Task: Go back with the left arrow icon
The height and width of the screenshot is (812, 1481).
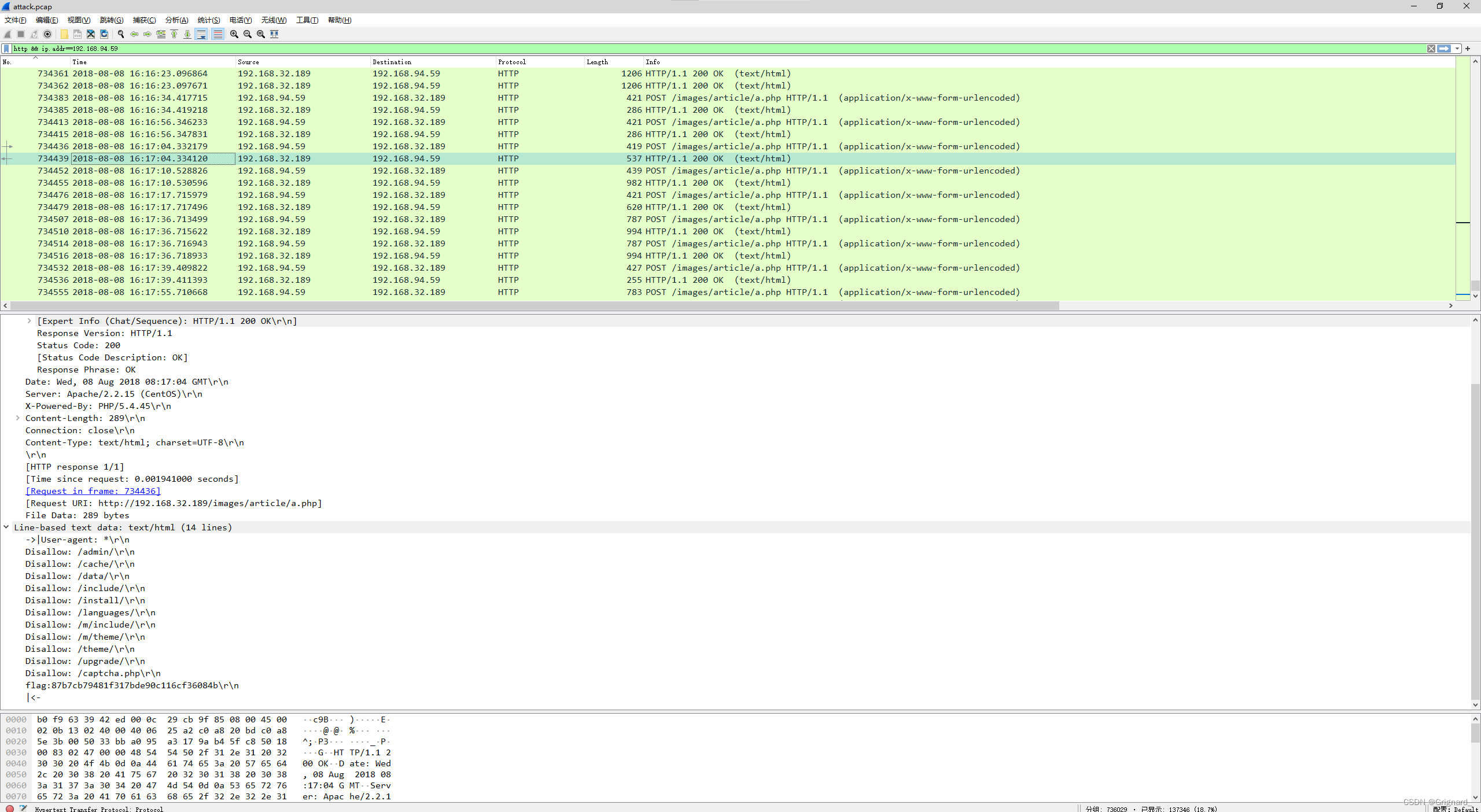Action: [134, 34]
